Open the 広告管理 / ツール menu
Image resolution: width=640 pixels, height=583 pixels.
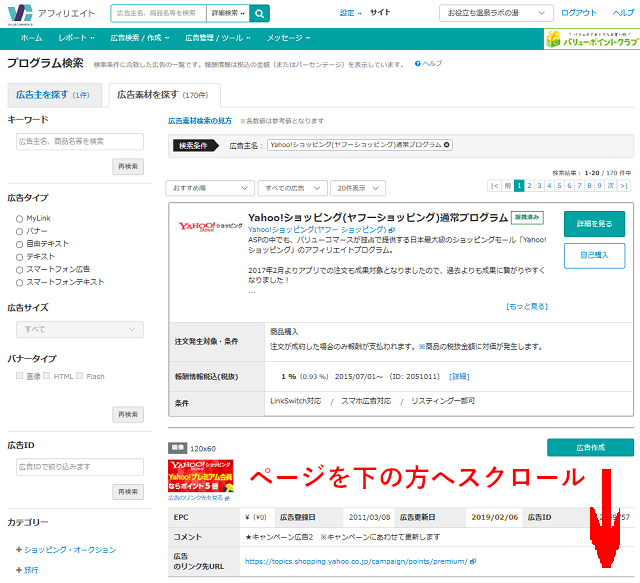pyautogui.click(x=218, y=38)
